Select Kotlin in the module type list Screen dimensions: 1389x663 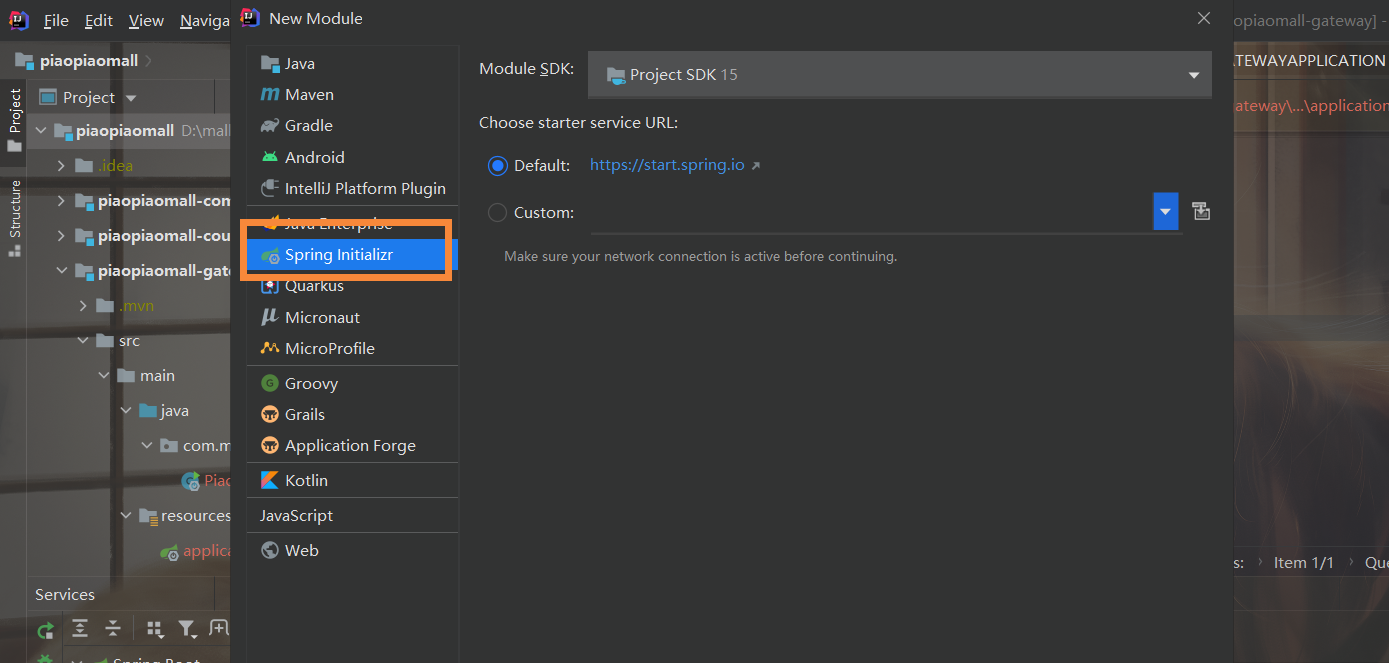pyautogui.click(x=306, y=480)
